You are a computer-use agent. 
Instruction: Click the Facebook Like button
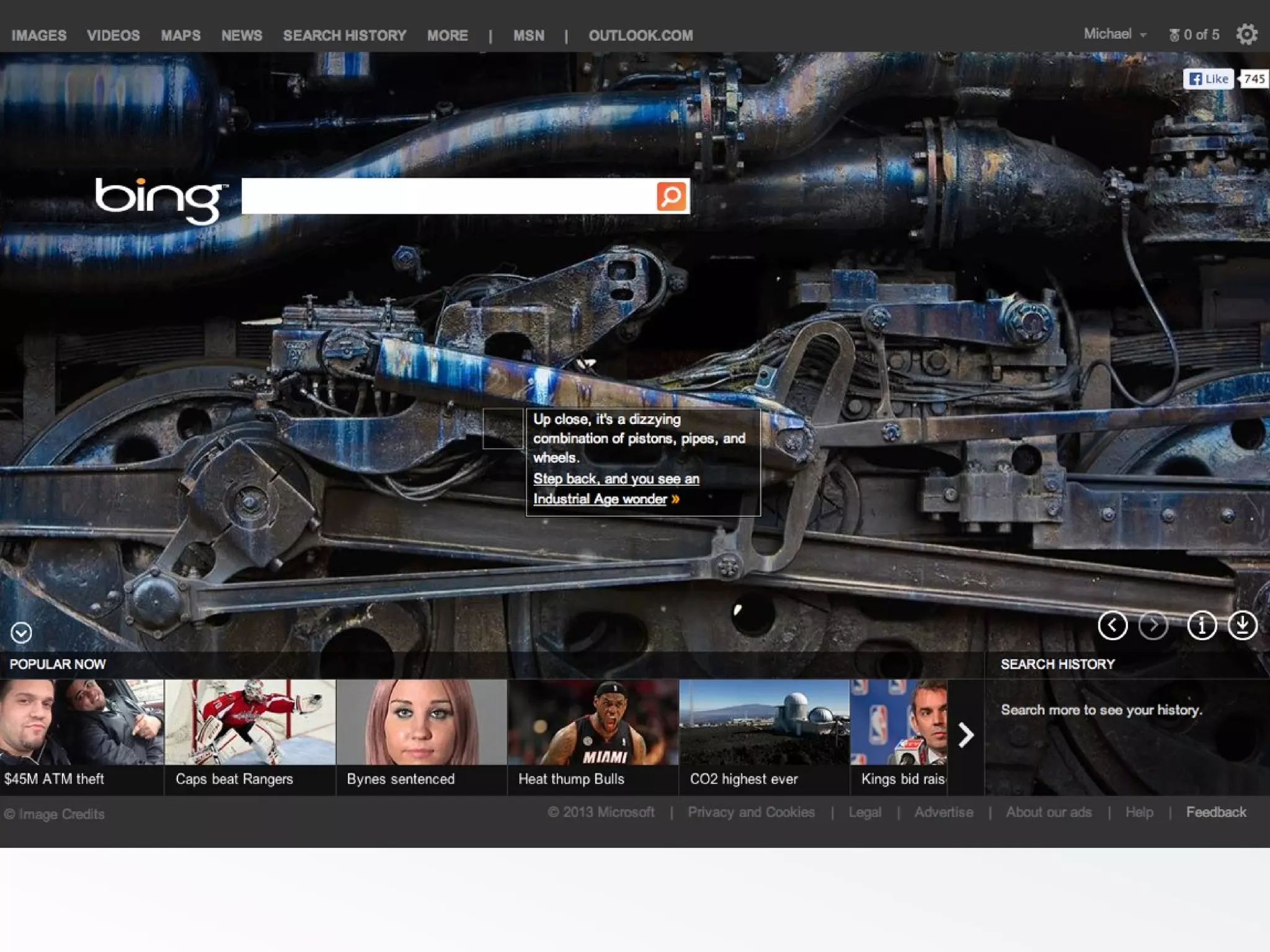point(1208,79)
